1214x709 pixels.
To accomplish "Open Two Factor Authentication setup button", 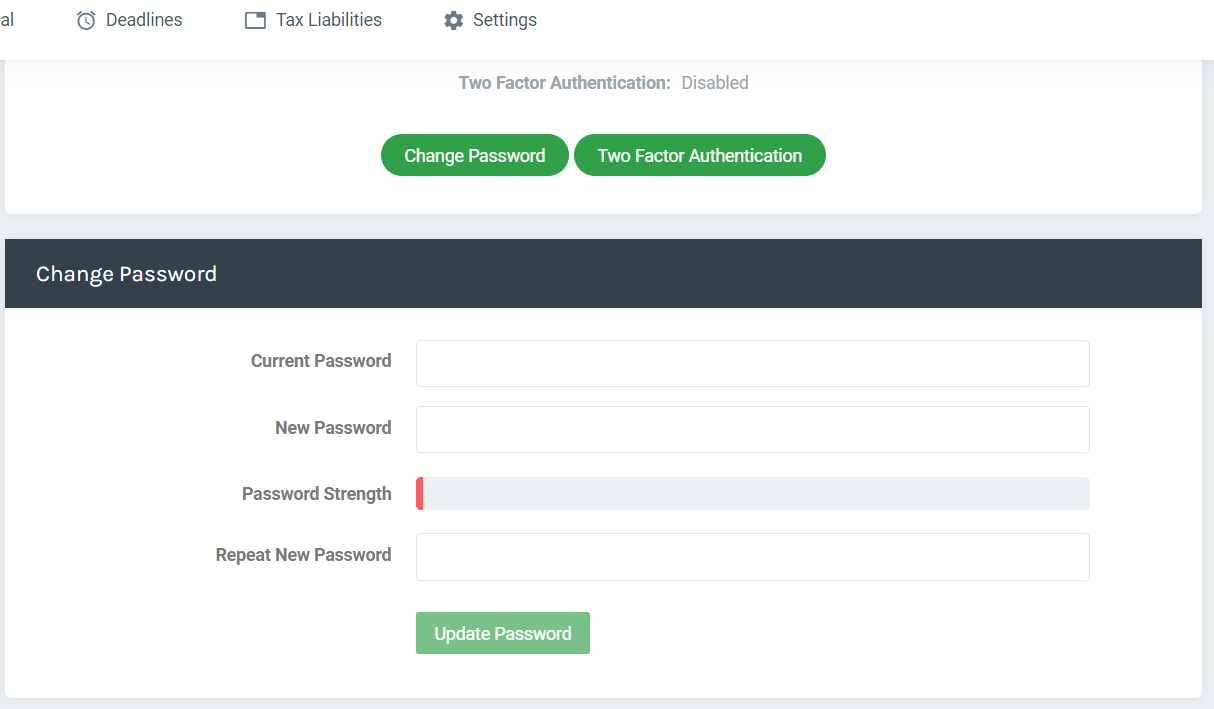I will tap(699, 155).
